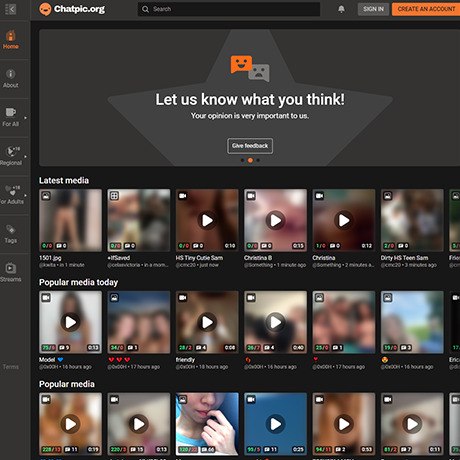Expand the Regional submenu arrow

pyautogui.click(x=25, y=156)
